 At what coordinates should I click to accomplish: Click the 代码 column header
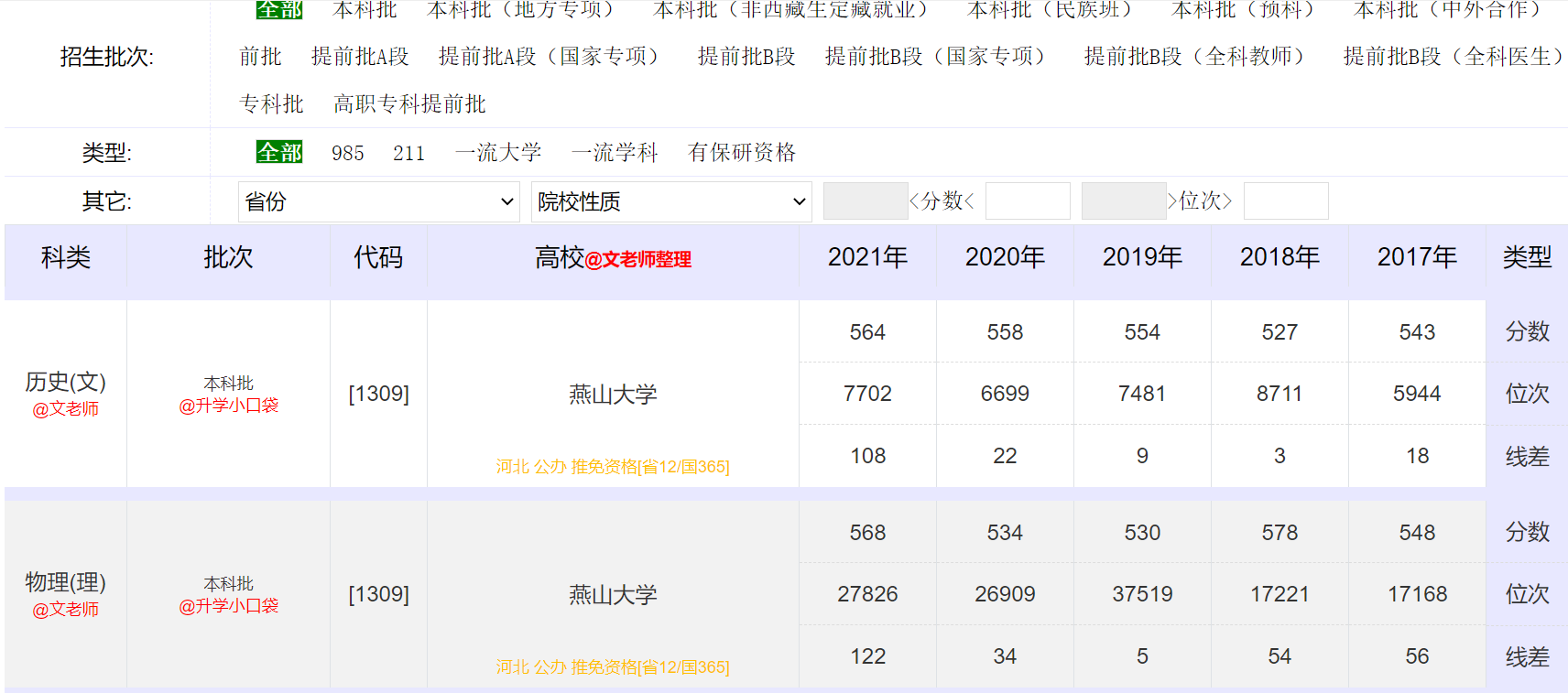[378, 257]
